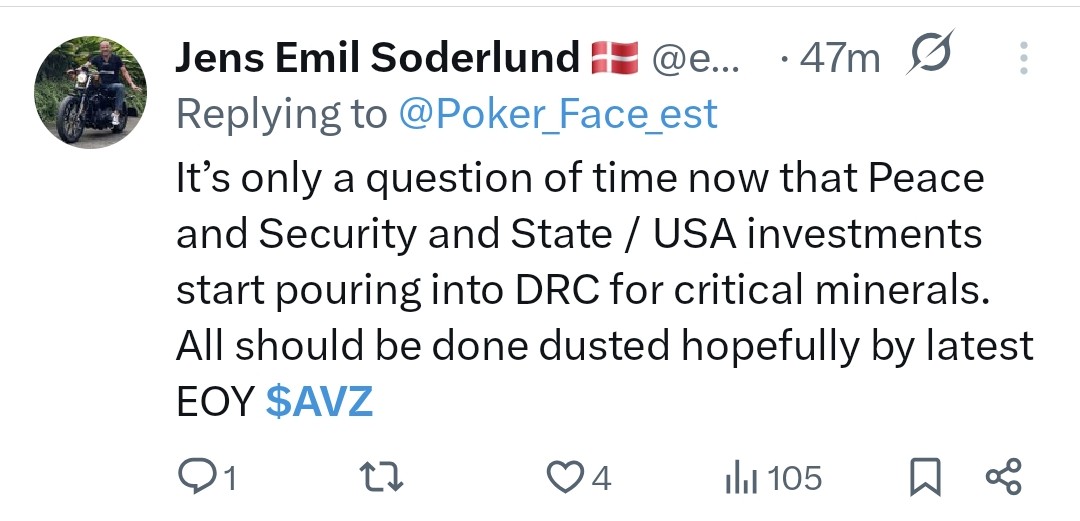
Task: Open view analytics bar chart icon
Action: 742,478
